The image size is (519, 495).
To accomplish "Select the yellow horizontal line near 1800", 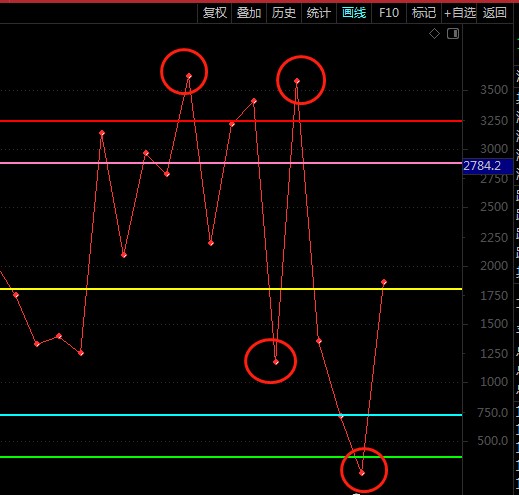I will point(231,289).
